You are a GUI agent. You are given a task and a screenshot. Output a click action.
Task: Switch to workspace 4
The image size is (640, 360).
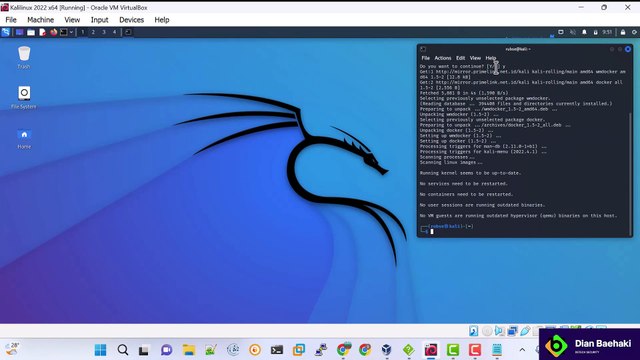click(x=114, y=32)
